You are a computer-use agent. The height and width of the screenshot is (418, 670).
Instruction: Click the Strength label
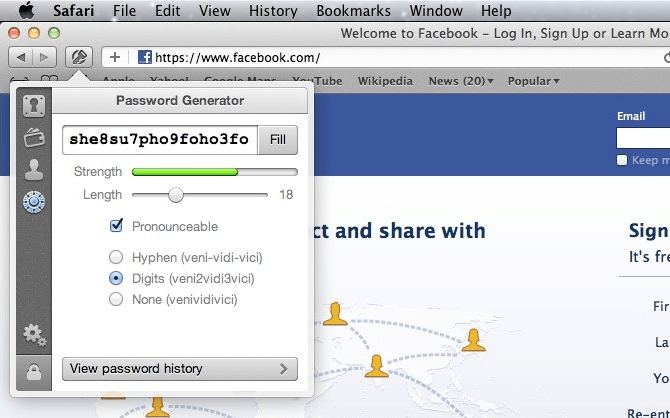[98, 172]
